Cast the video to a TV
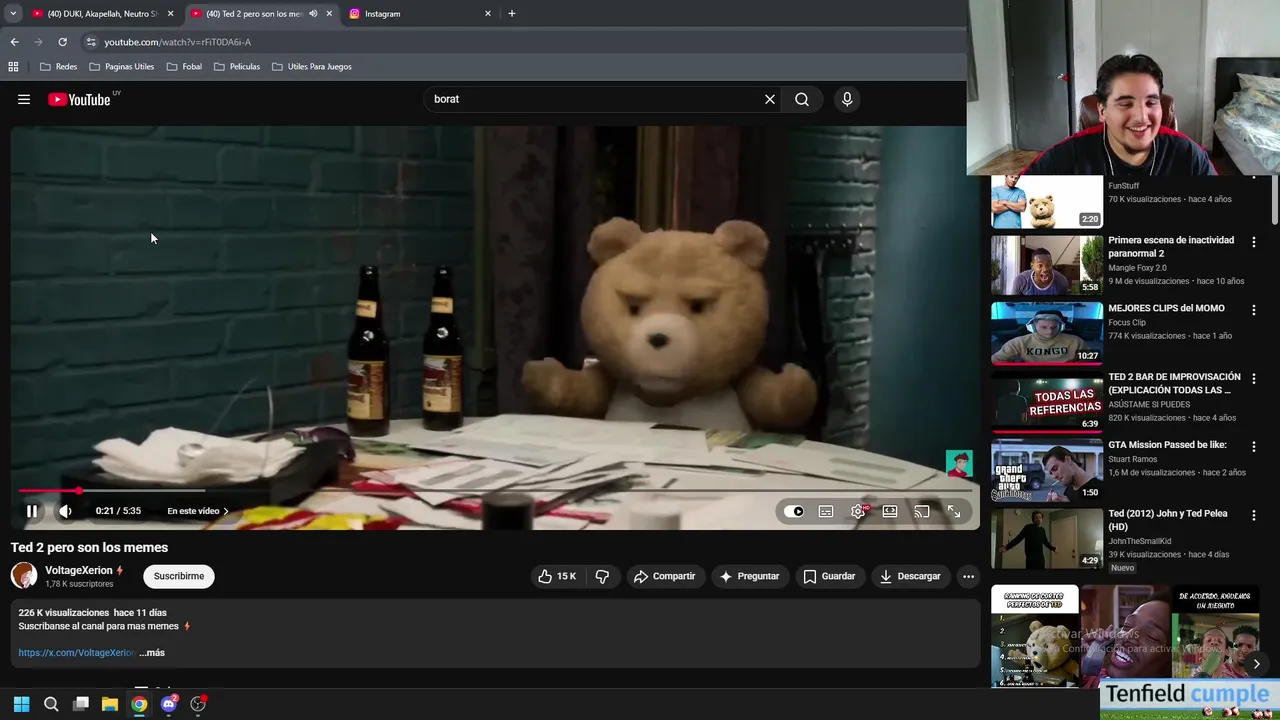The height and width of the screenshot is (720, 1280). coord(922,511)
